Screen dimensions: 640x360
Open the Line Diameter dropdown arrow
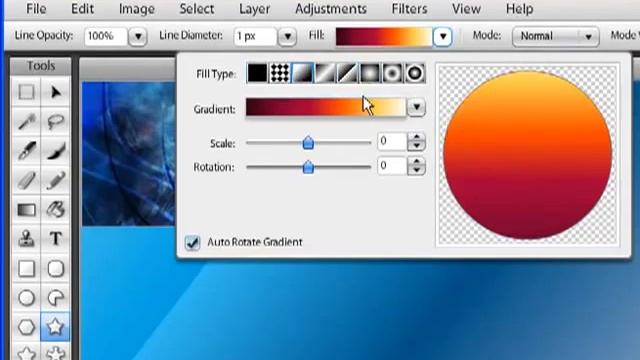pos(287,37)
